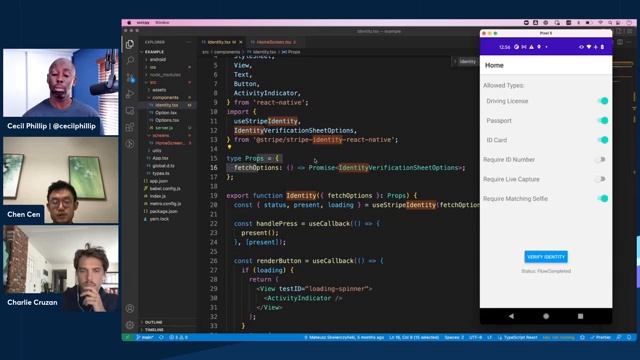Click the Prettier status bar item
Viewport: 640px width, 360px height.
pyautogui.click(x=600, y=338)
